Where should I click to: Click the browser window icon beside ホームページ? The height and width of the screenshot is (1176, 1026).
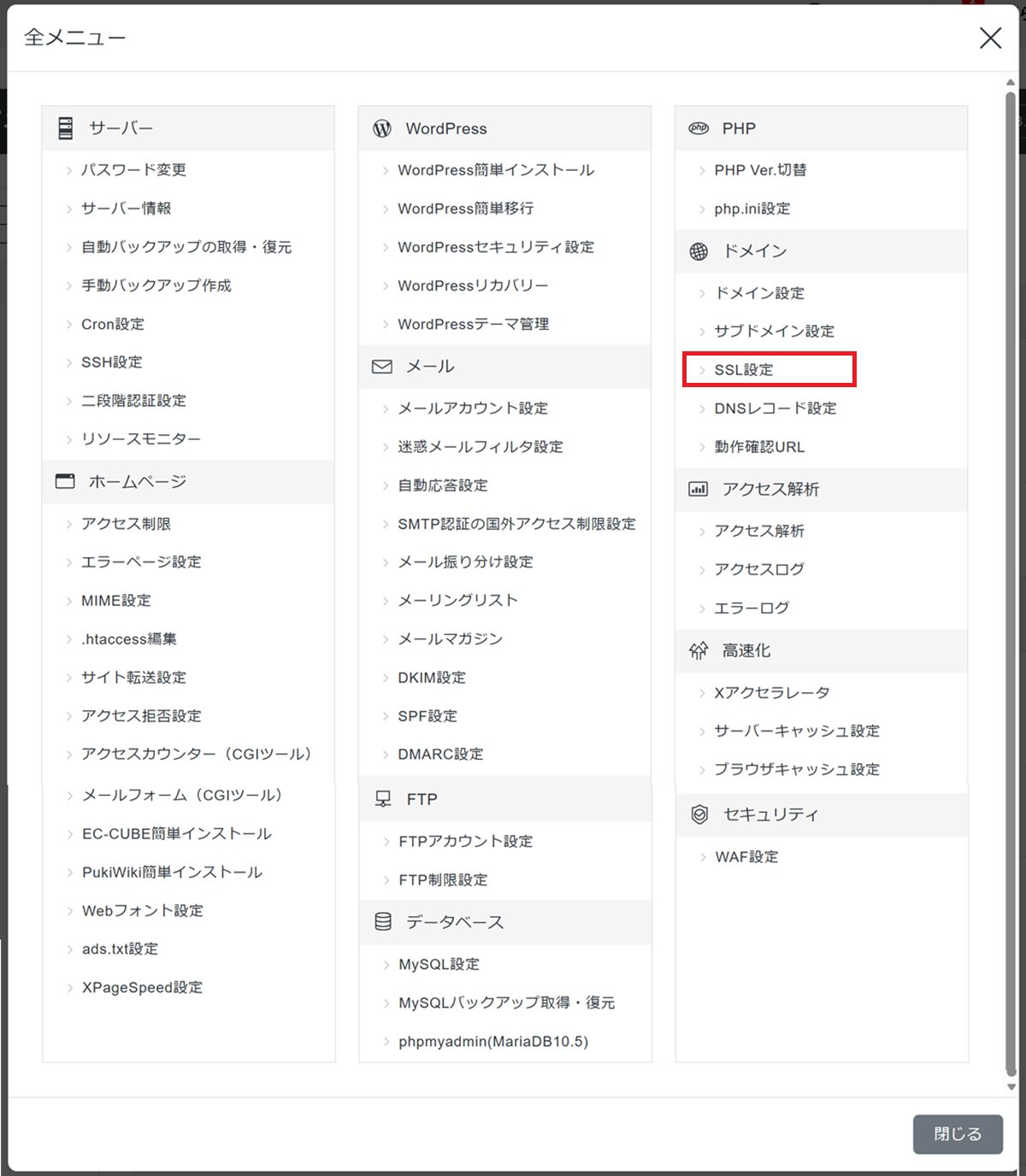[x=66, y=481]
